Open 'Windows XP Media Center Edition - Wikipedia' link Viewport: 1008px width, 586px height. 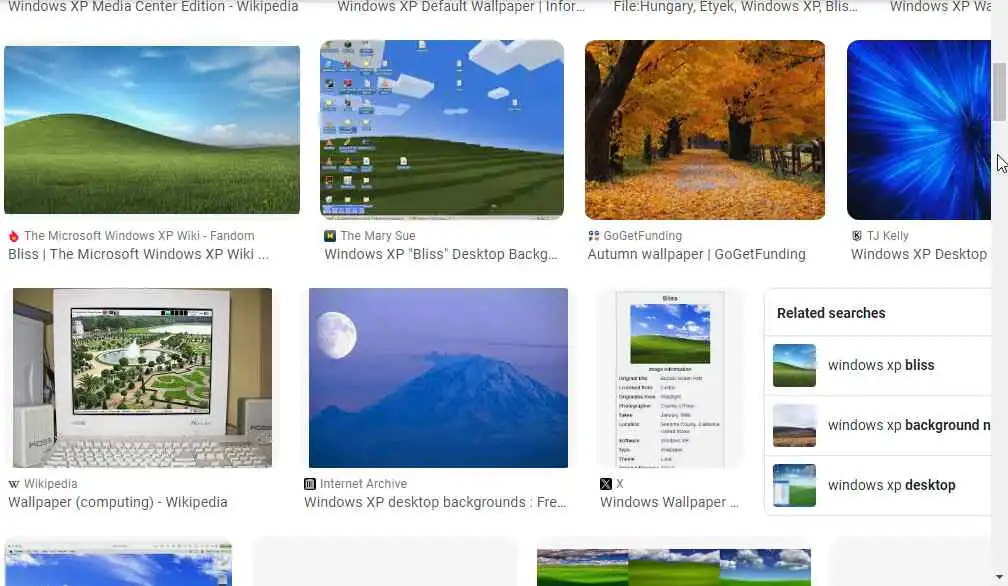click(x=153, y=6)
